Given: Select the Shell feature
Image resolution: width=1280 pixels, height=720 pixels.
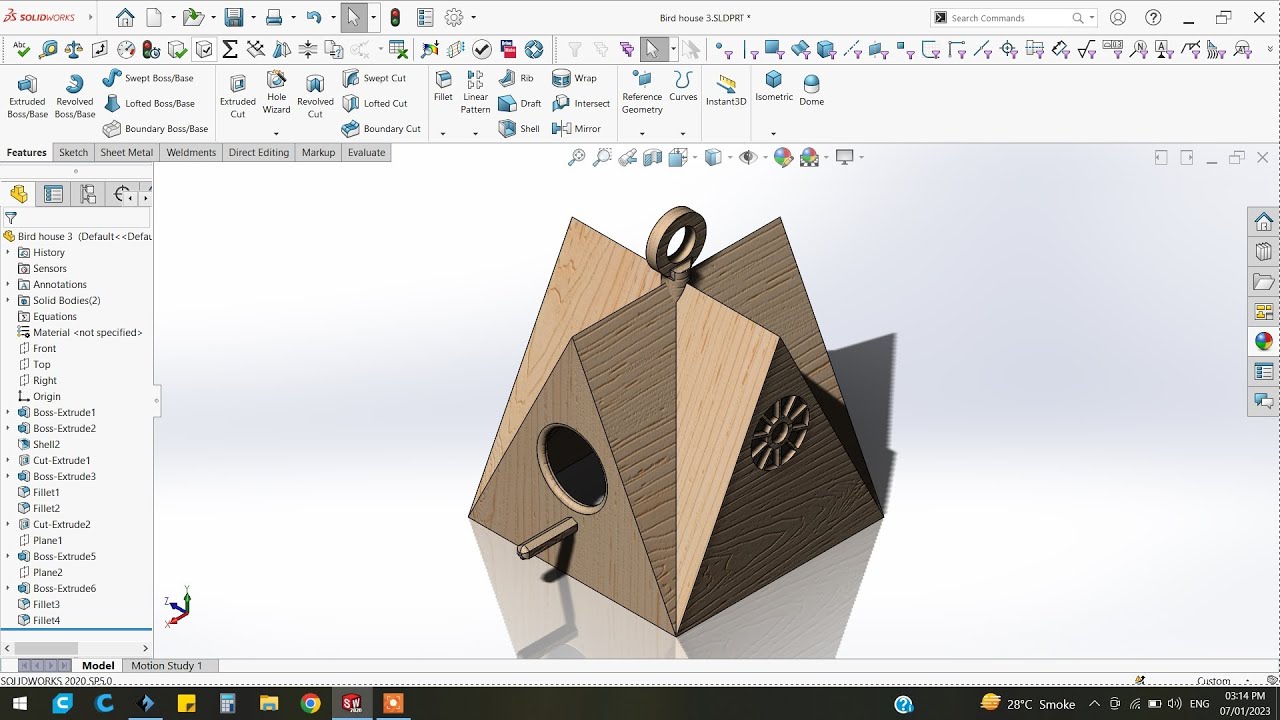Looking at the screenshot, I should [519, 129].
